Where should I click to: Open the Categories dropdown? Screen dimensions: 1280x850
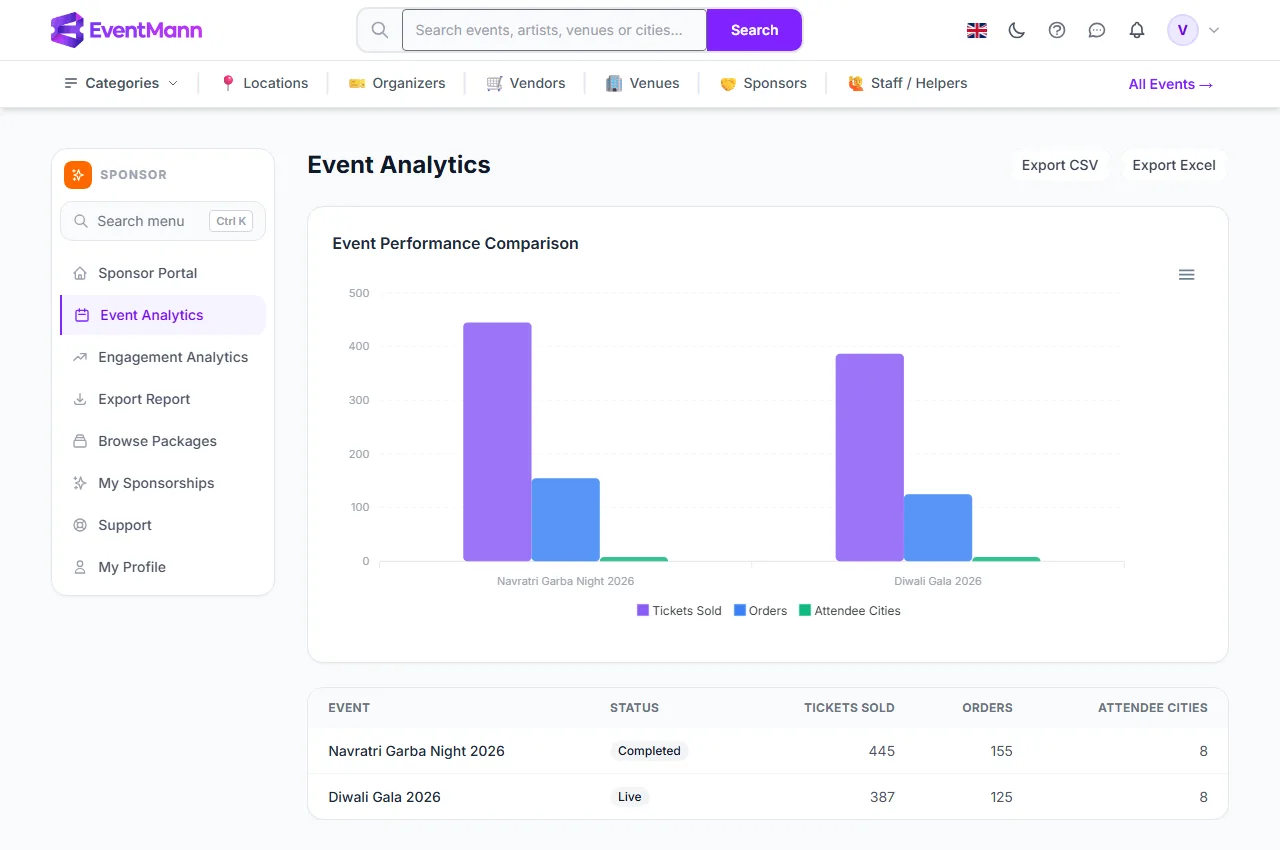121,83
